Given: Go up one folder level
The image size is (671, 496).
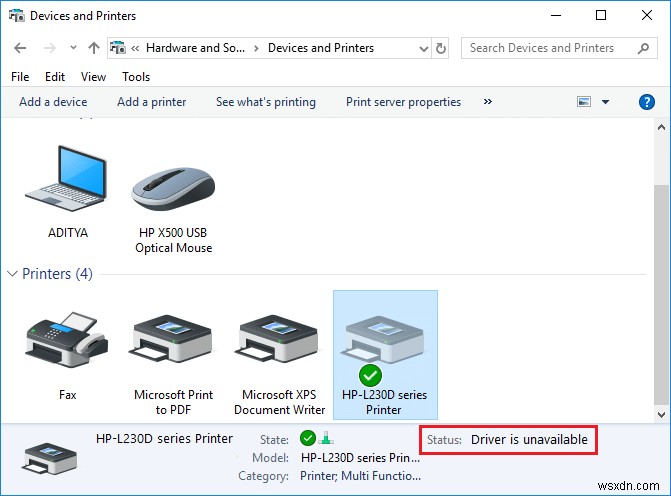Looking at the screenshot, I should click(x=94, y=48).
